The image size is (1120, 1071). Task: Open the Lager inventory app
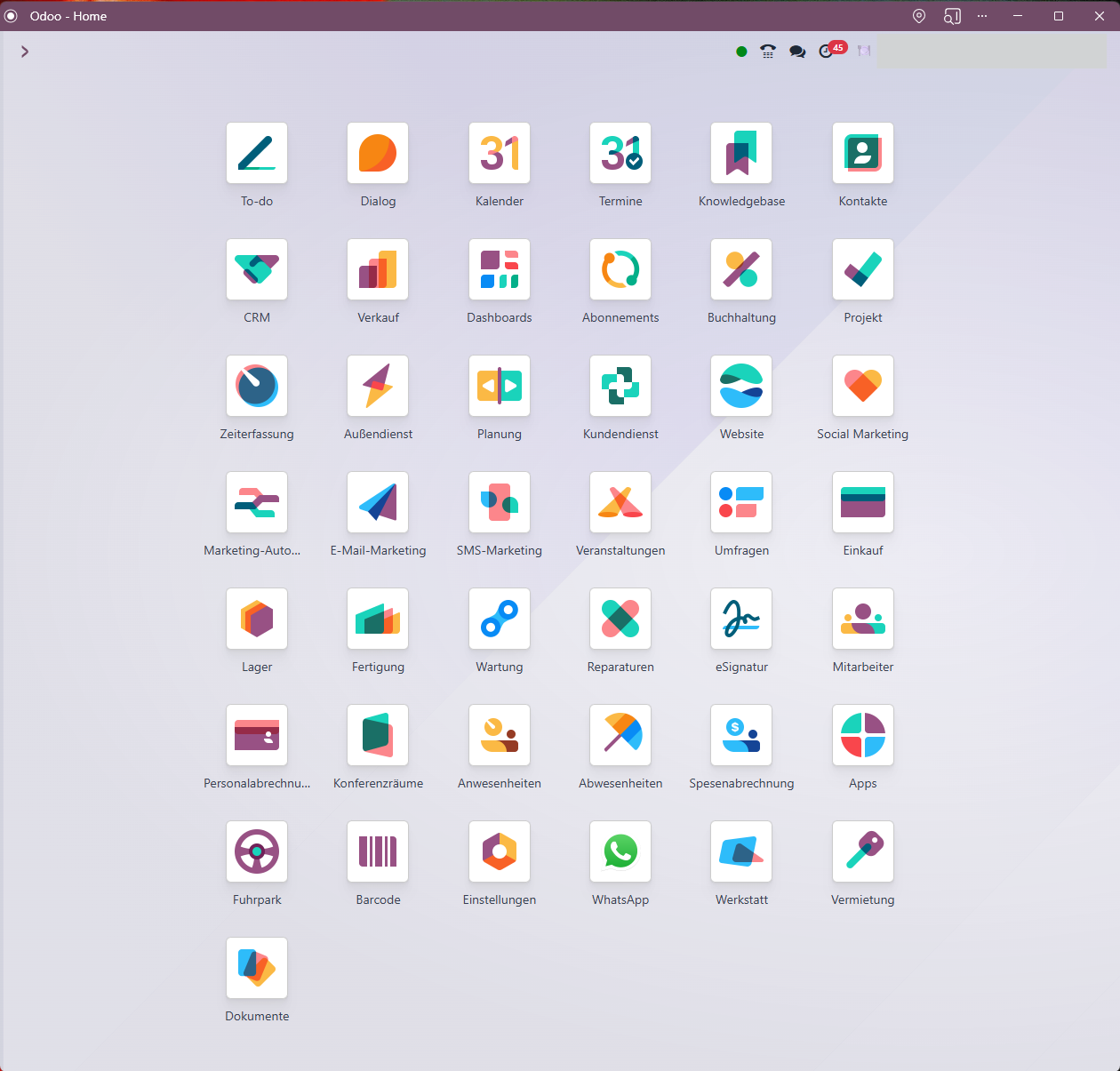click(257, 619)
